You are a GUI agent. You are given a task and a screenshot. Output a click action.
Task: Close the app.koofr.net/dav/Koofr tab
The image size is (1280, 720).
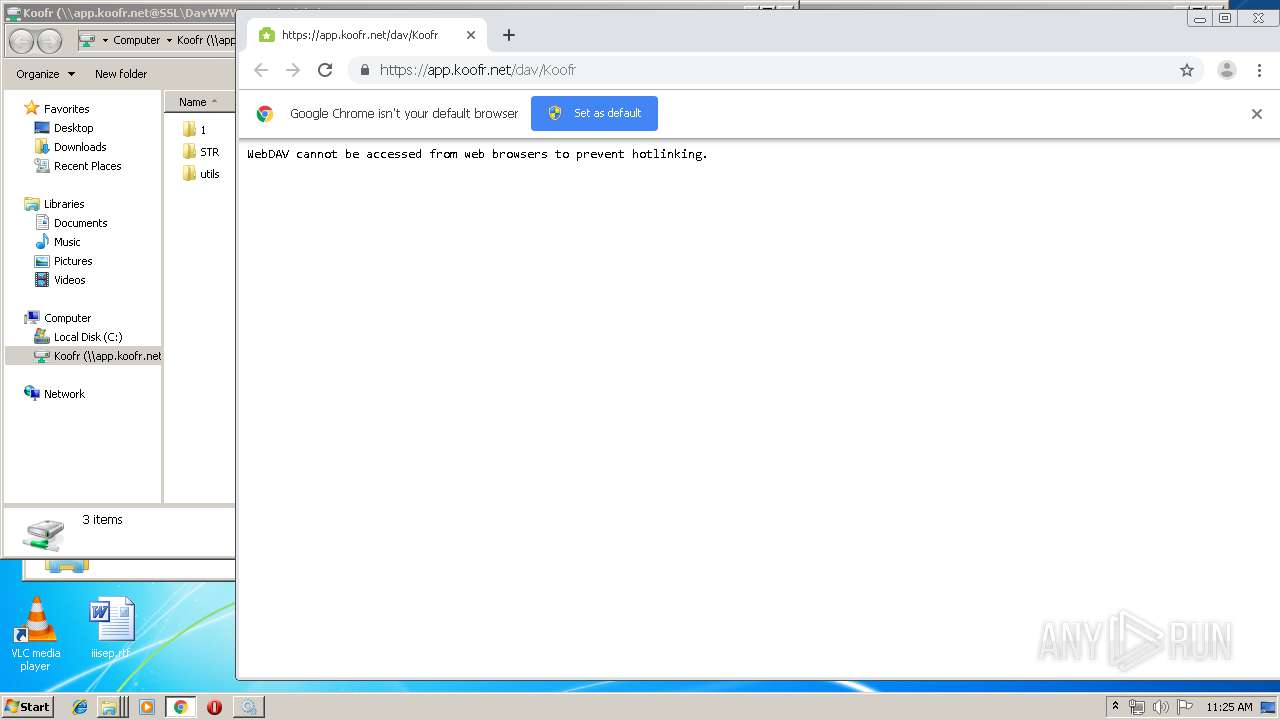click(471, 35)
